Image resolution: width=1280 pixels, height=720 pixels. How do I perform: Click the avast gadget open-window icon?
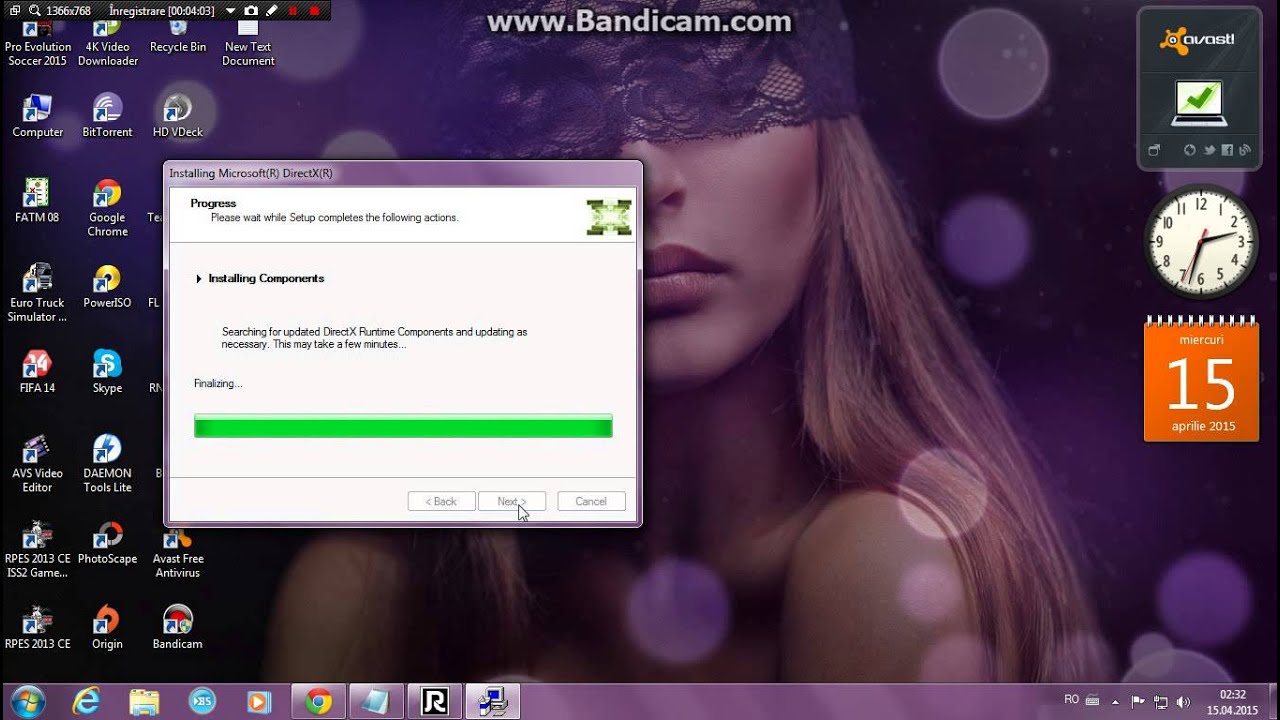click(x=1153, y=150)
